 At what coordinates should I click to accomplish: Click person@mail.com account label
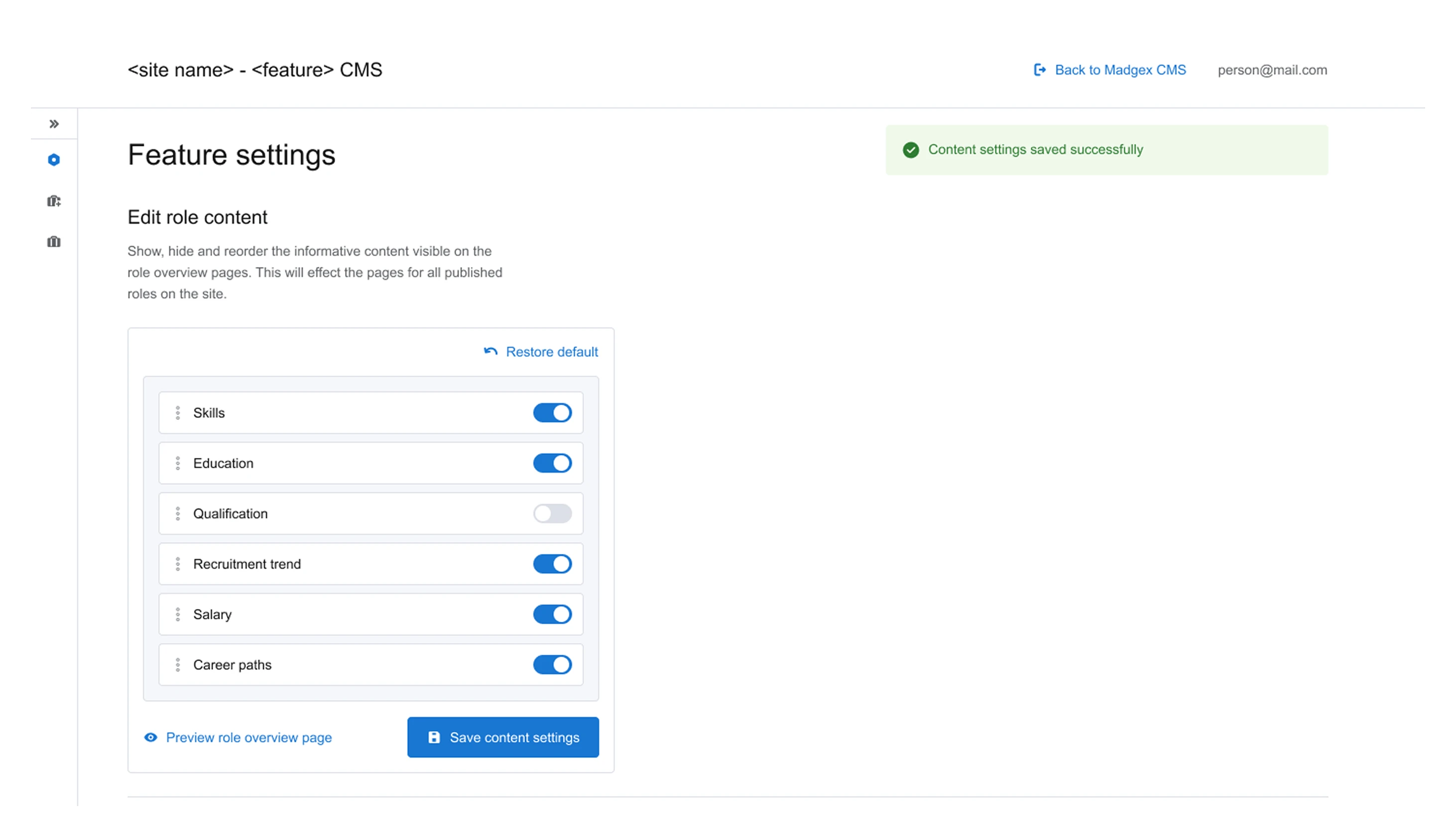click(1272, 70)
